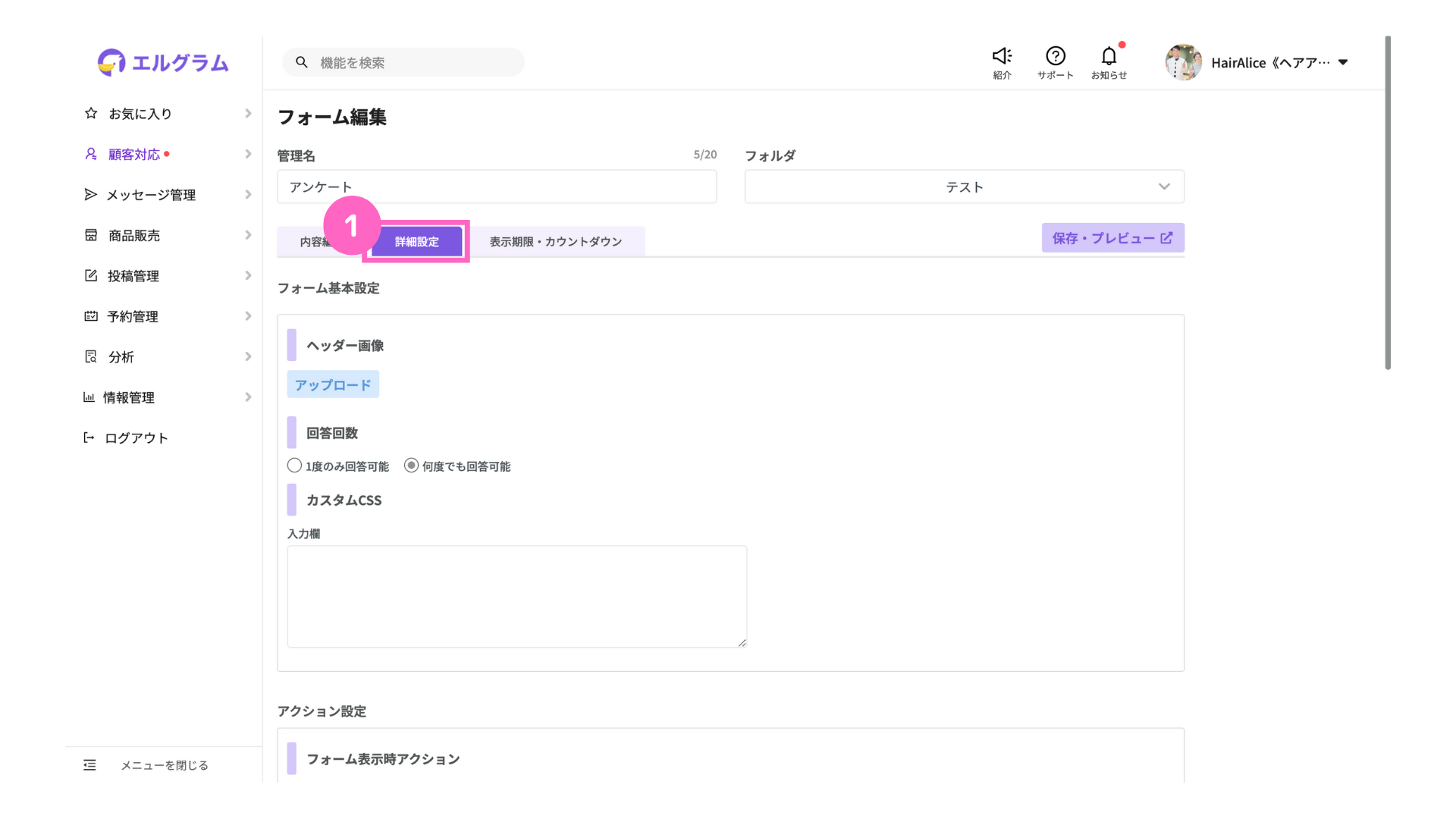Click the ログアウト exit icon
Screen dimensions: 1456x819
pyautogui.click(x=89, y=438)
